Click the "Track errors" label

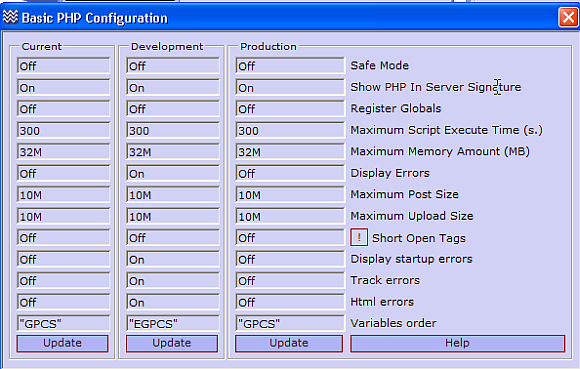[385, 280]
